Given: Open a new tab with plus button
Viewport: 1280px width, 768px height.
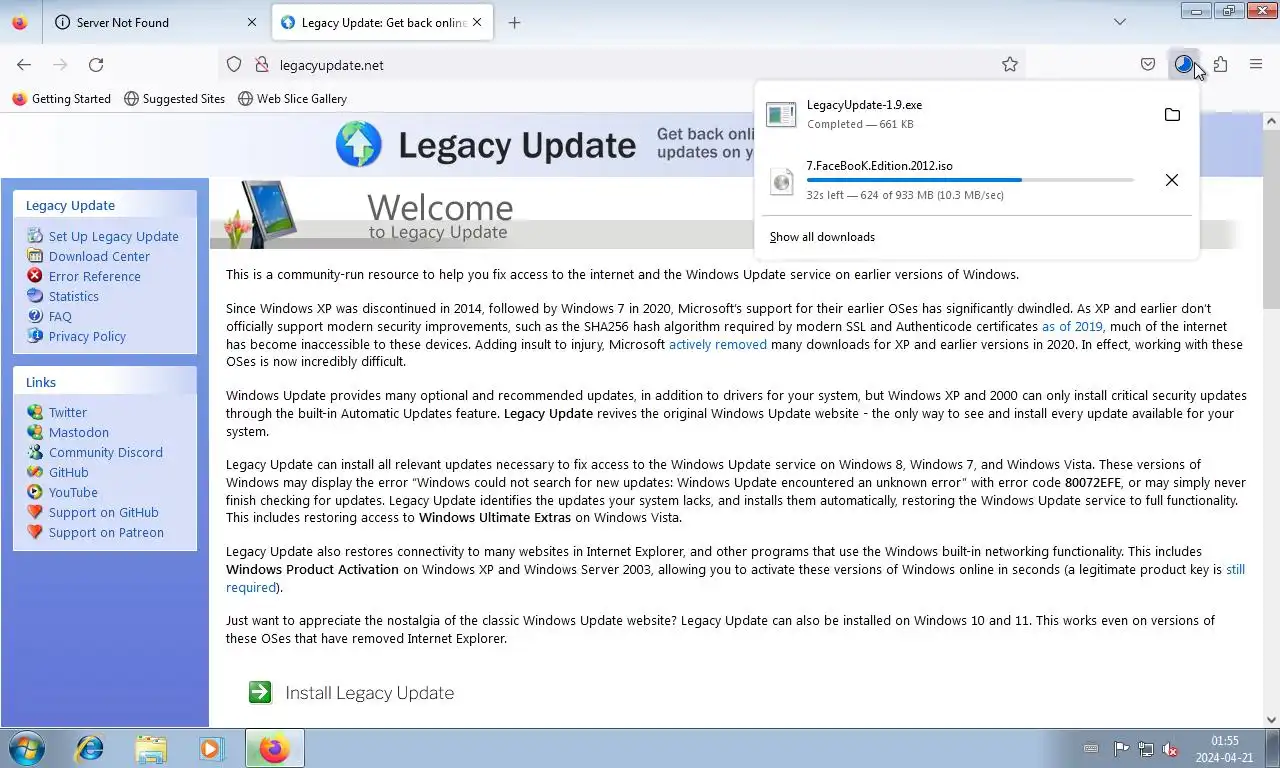Looking at the screenshot, I should [514, 22].
